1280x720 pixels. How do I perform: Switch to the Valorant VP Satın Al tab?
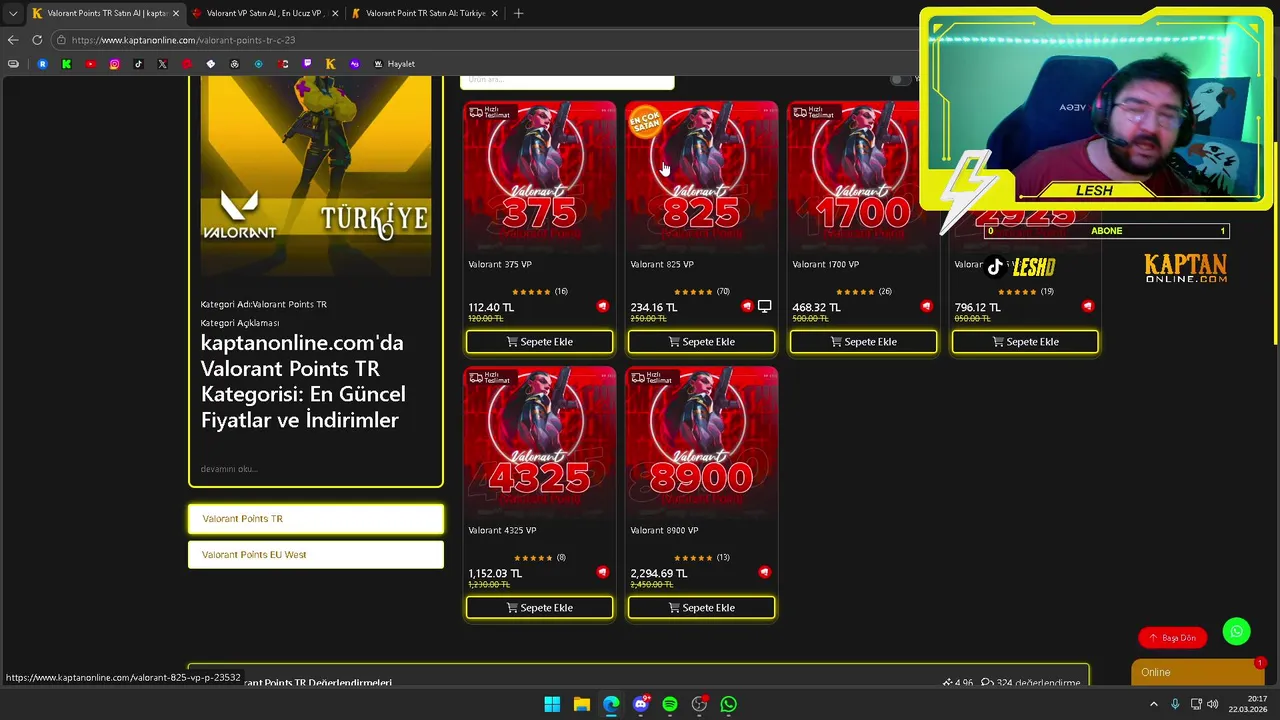click(265, 14)
